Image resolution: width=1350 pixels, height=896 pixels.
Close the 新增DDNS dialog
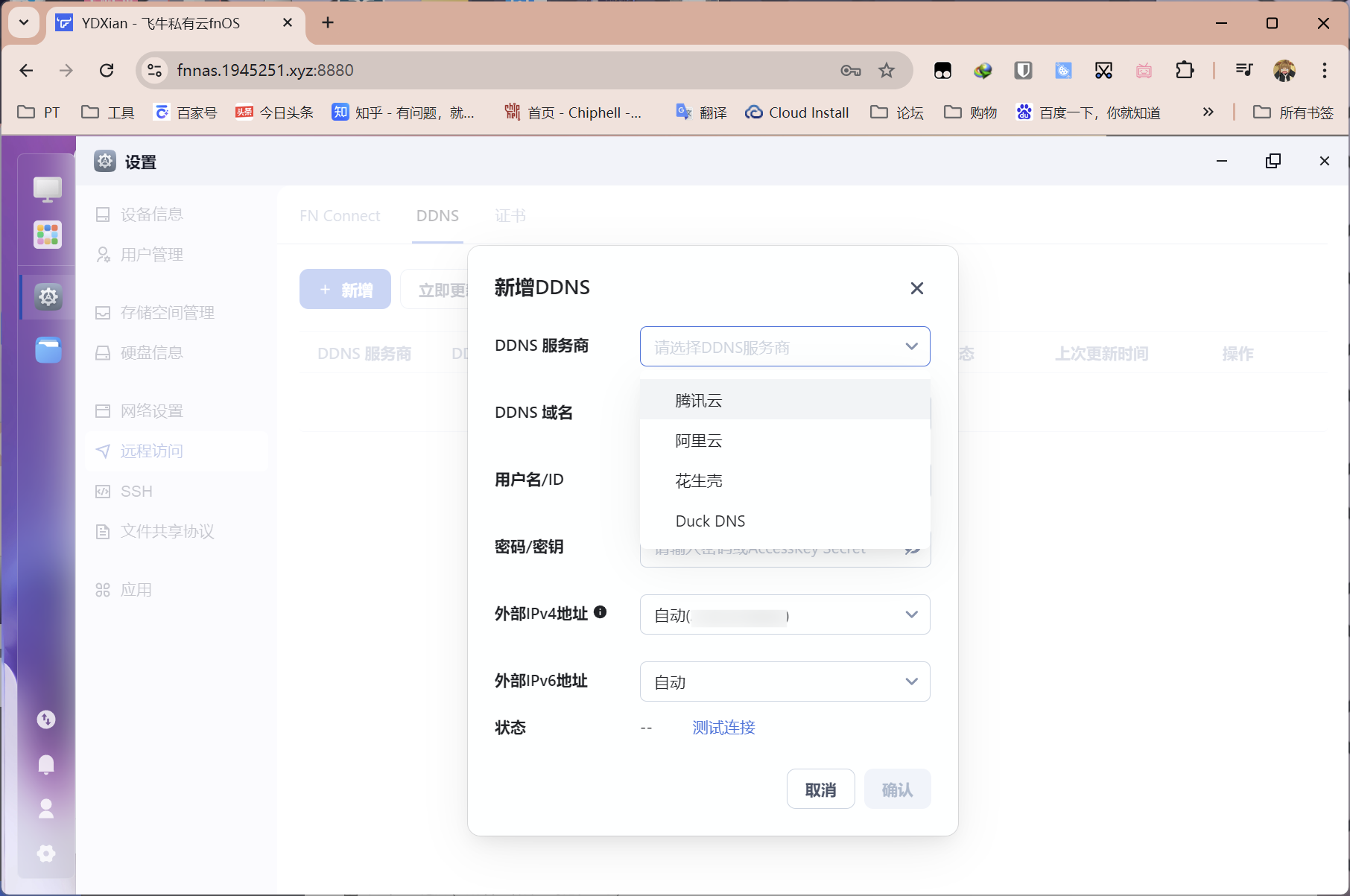pos(916,288)
